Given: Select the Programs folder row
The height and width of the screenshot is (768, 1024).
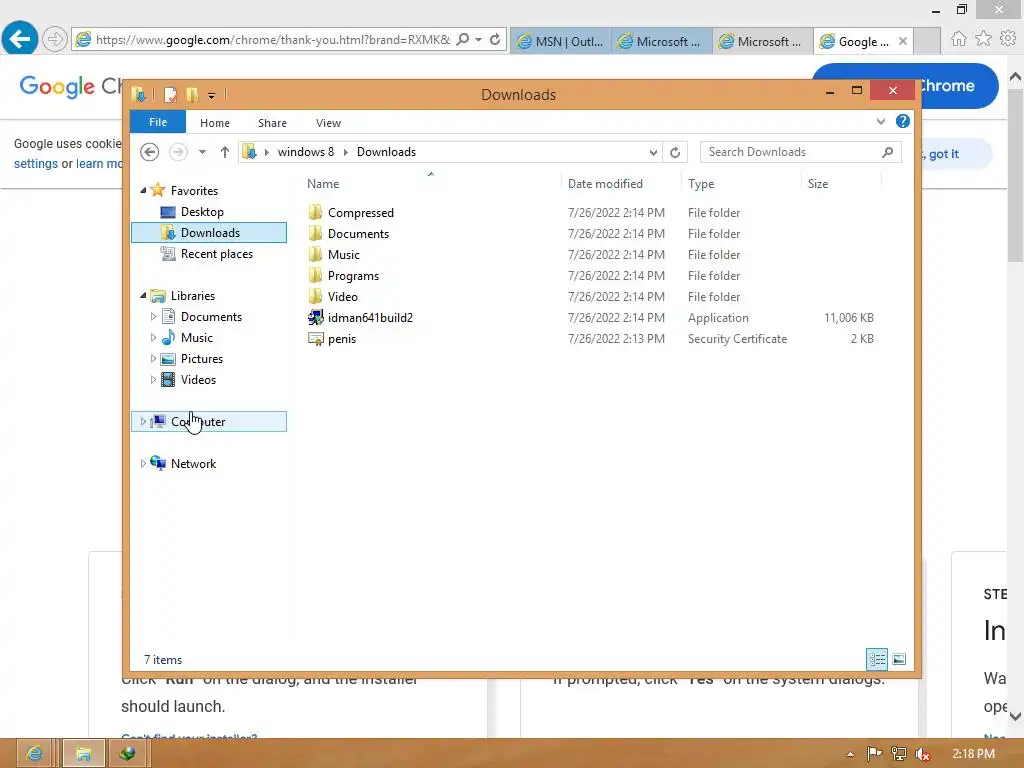Looking at the screenshot, I should click(591, 276).
